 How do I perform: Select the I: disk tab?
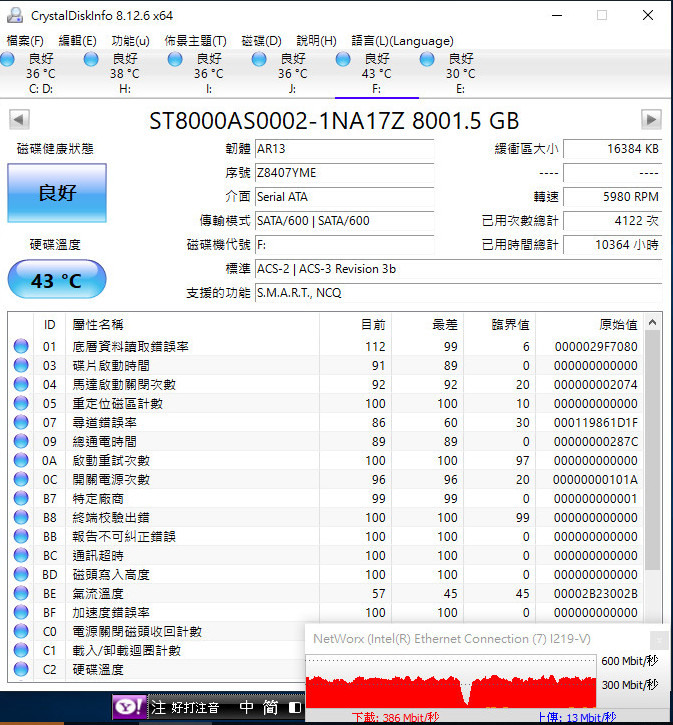point(209,73)
